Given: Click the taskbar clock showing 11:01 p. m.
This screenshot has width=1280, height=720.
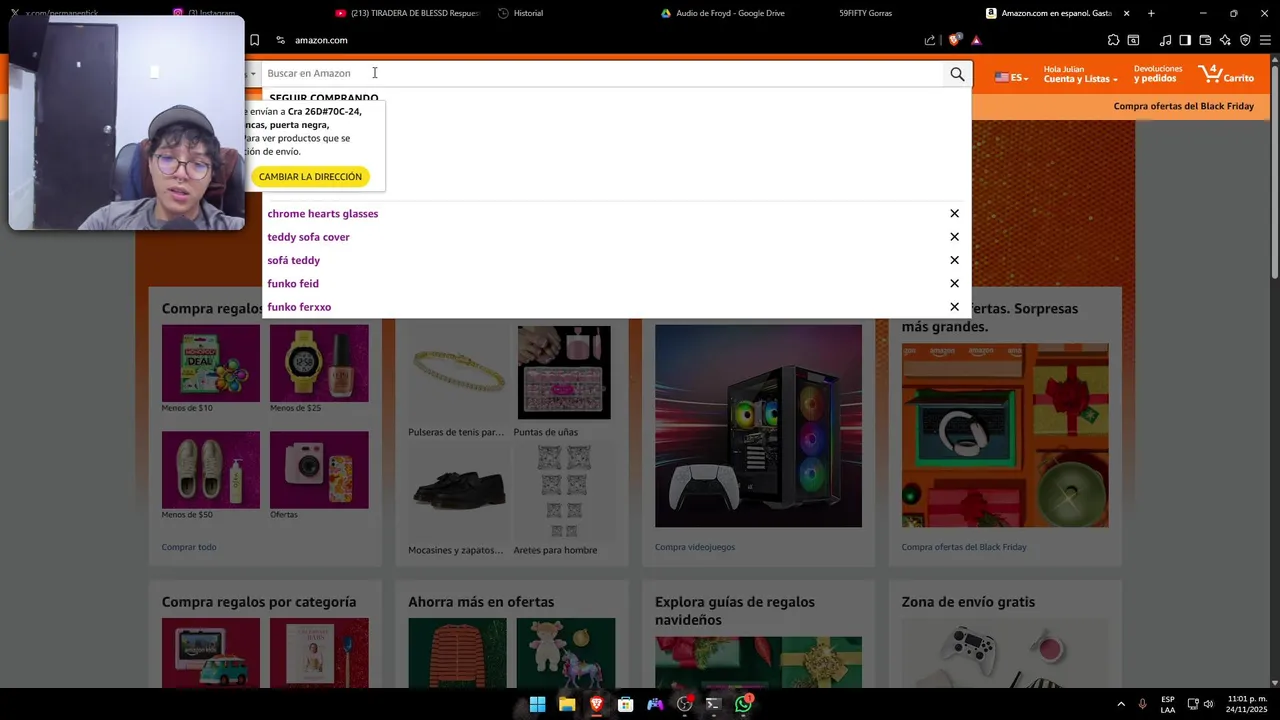Looking at the screenshot, I should click(1247, 704).
